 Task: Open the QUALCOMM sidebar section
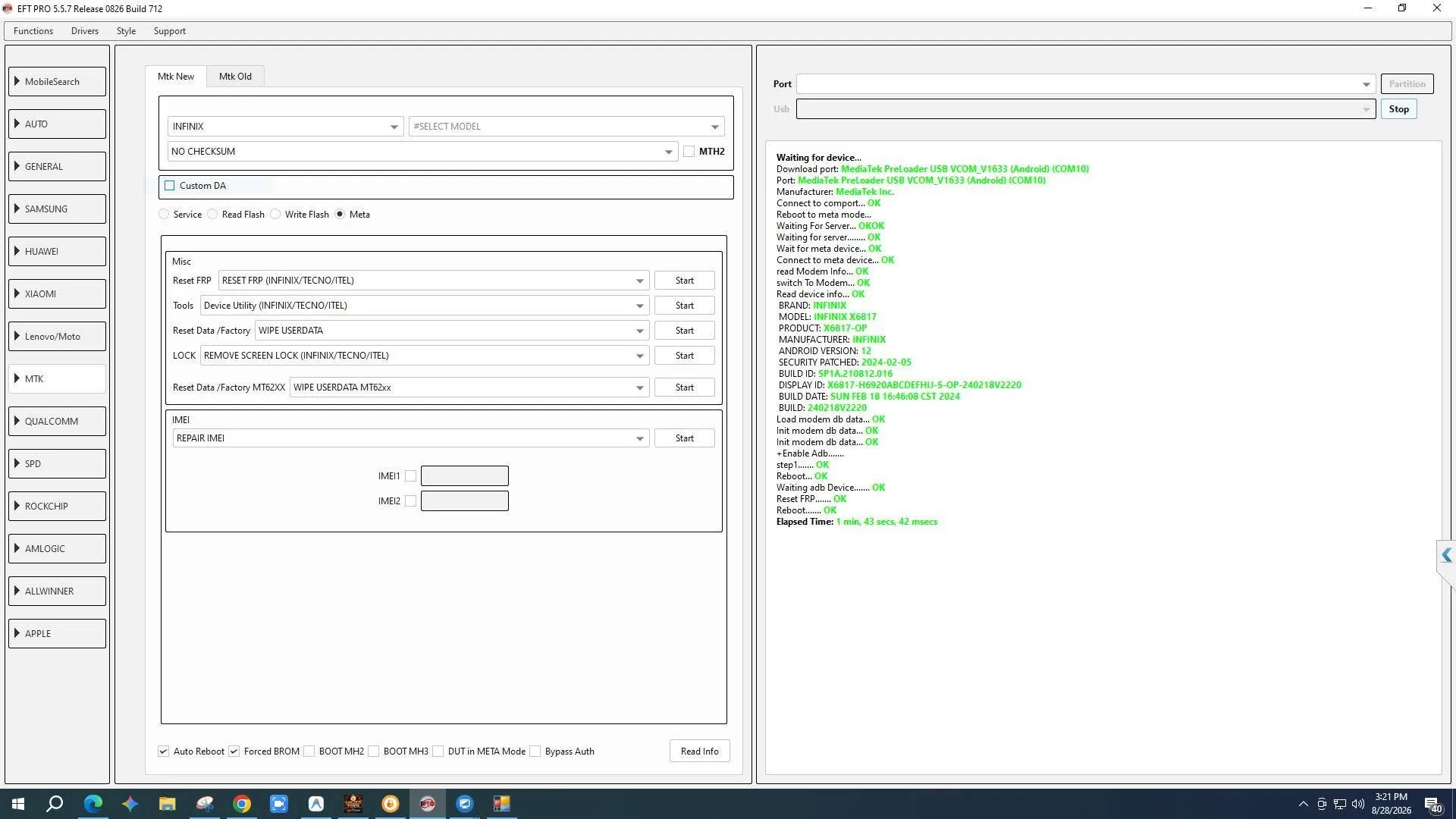pyautogui.click(x=58, y=422)
